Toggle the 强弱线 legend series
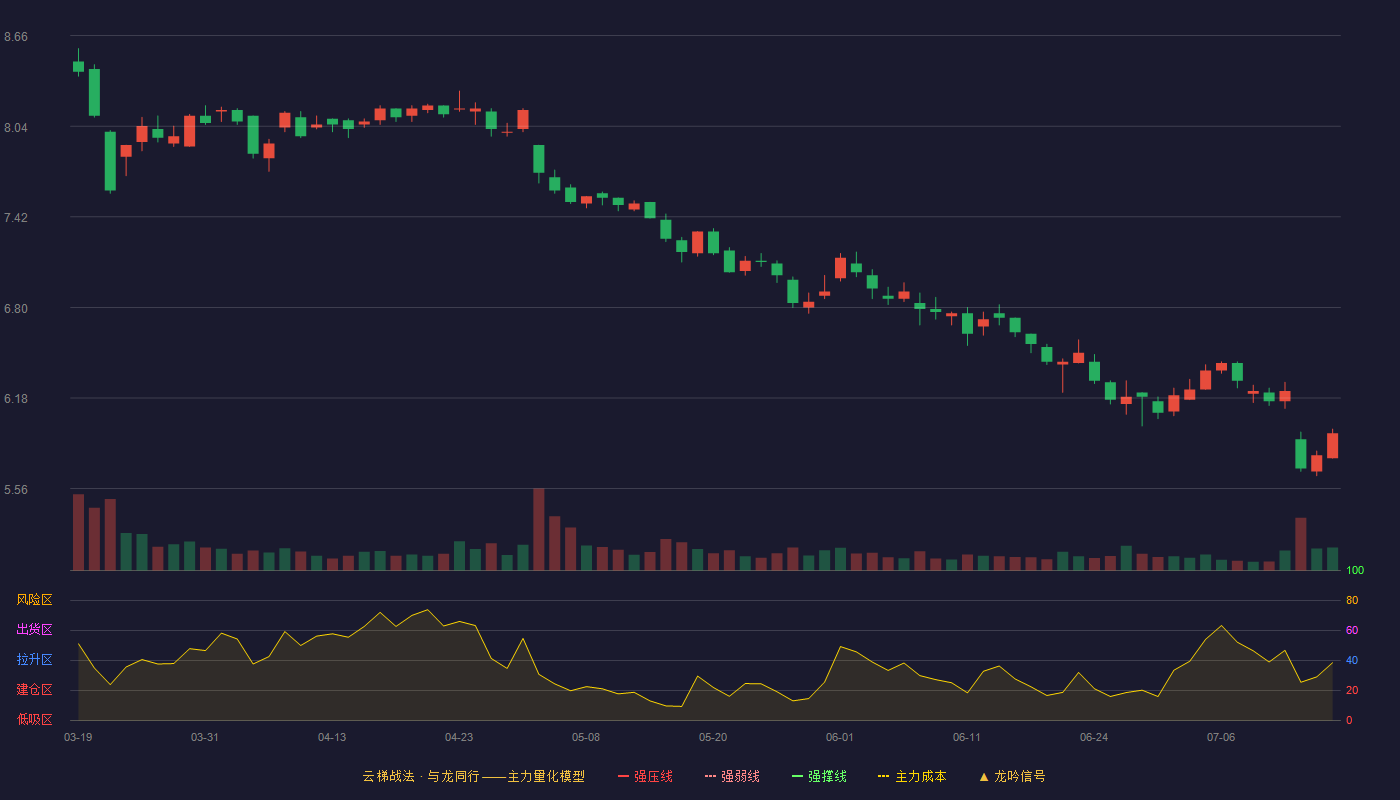1400x800 pixels. point(732,776)
